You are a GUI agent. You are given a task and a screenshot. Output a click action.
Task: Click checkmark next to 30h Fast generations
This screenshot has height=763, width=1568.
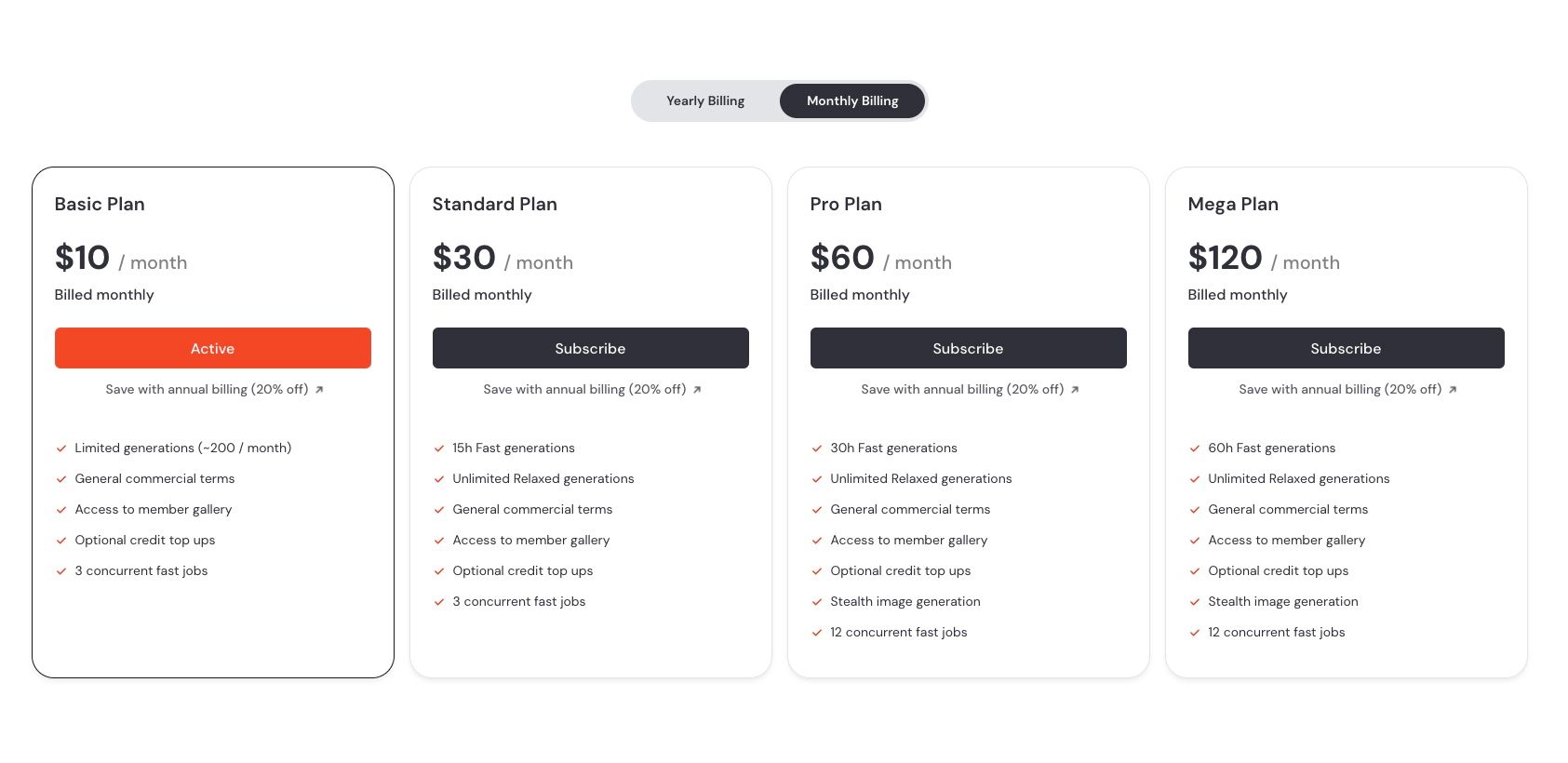pyautogui.click(x=817, y=448)
